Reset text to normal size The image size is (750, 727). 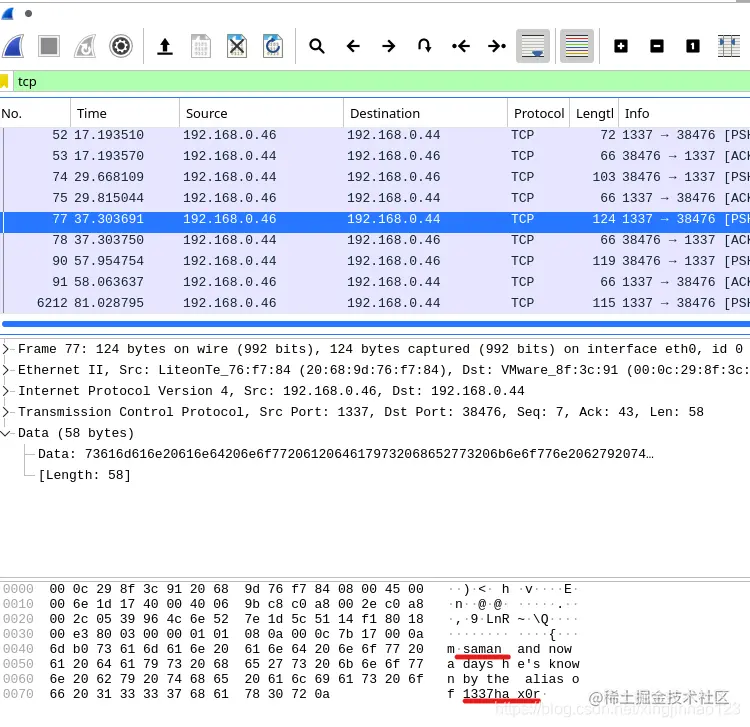point(693,46)
